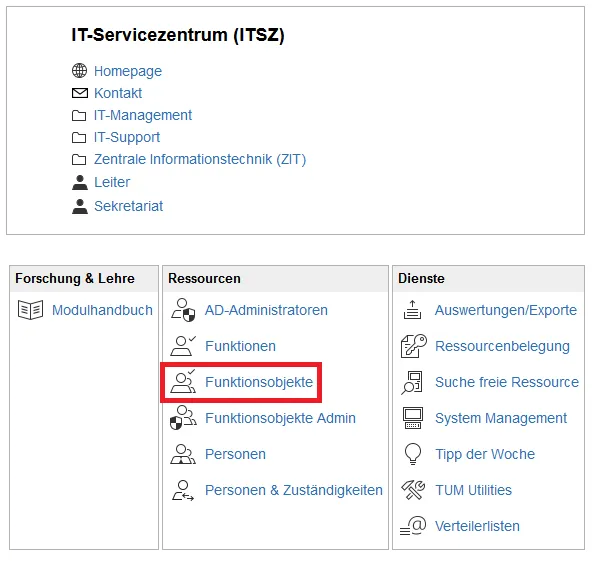Open the Suche freie Ressource link
This screenshot has width=596, height=561.
pos(507,382)
